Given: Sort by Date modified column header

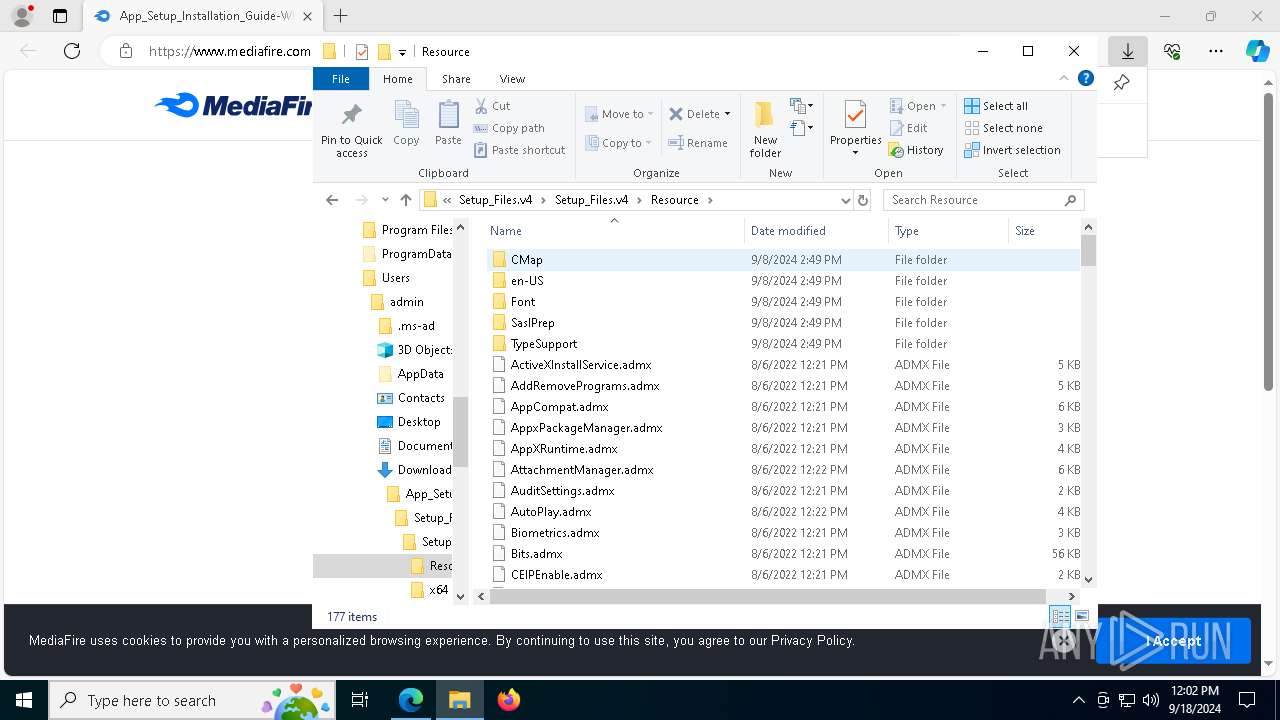Looking at the screenshot, I should coord(816,231).
